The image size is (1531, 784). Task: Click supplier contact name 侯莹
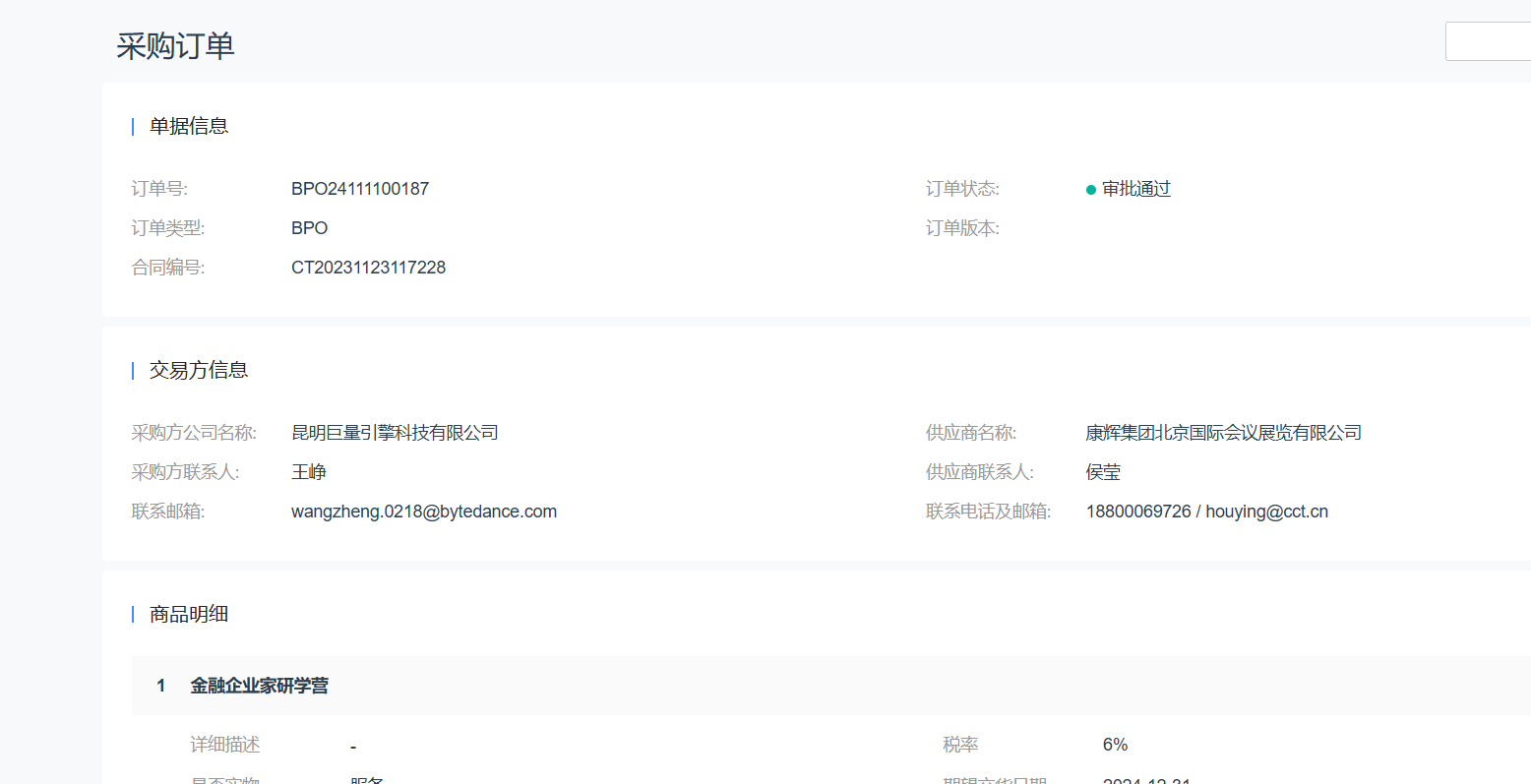click(1103, 472)
